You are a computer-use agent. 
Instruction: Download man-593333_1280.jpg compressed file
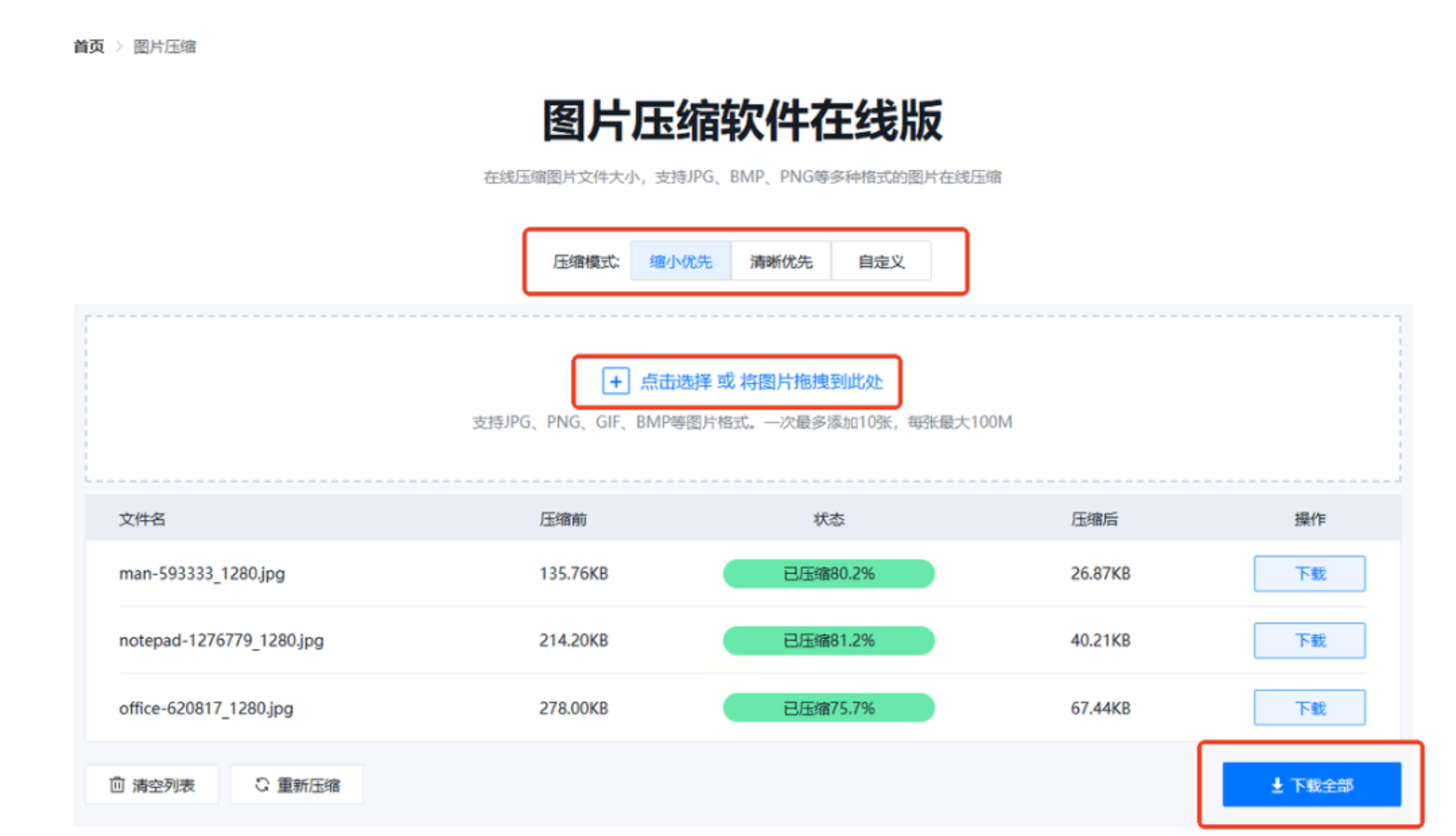(x=1309, y=574)
